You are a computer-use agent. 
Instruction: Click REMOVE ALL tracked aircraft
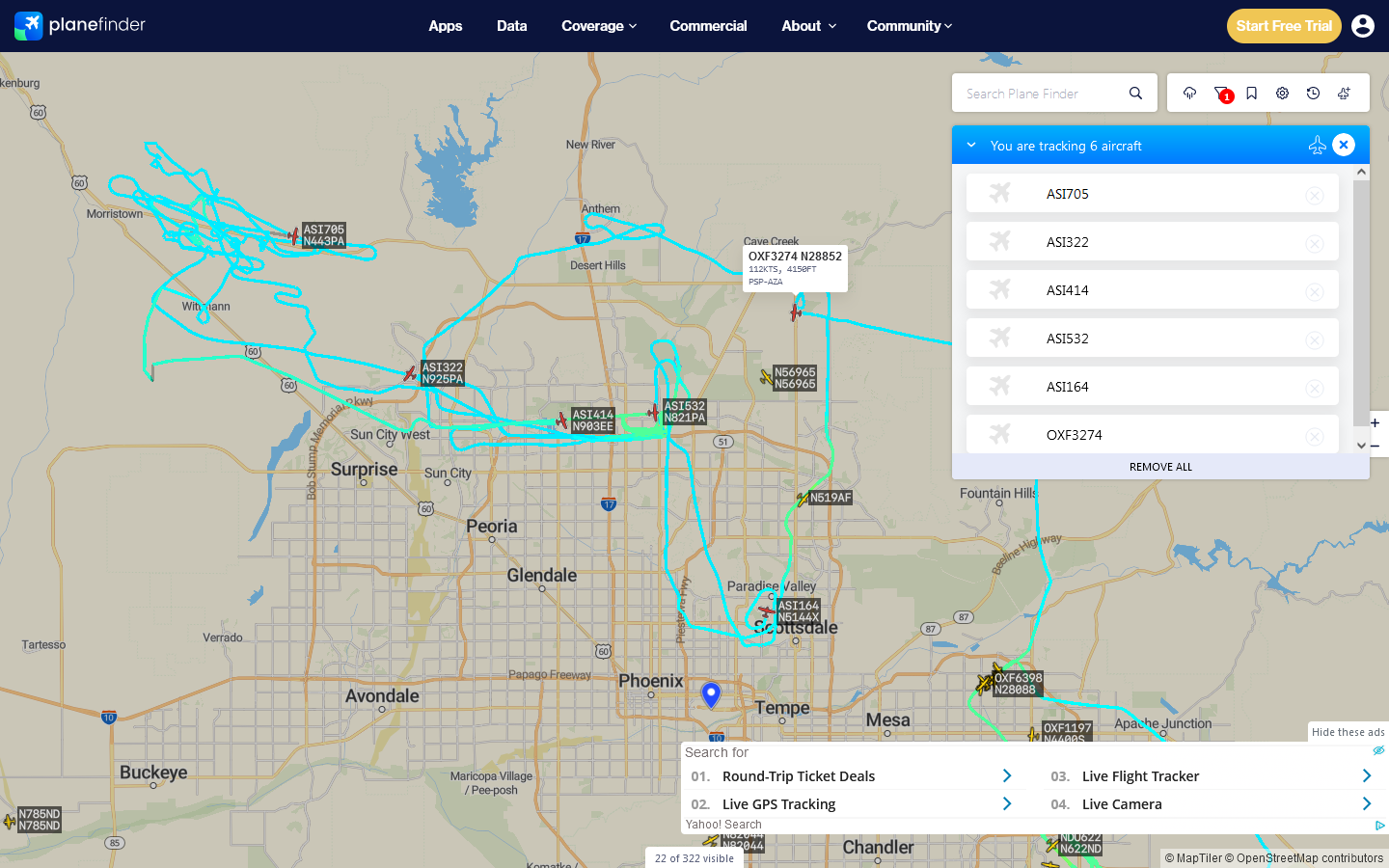pyautogui.click(x=1160, y=467)
